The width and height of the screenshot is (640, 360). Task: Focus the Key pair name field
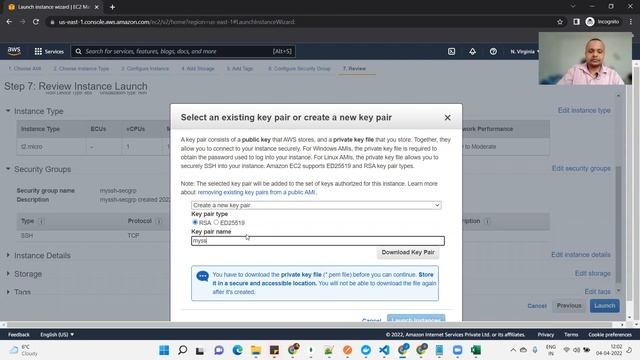point(318,241)
